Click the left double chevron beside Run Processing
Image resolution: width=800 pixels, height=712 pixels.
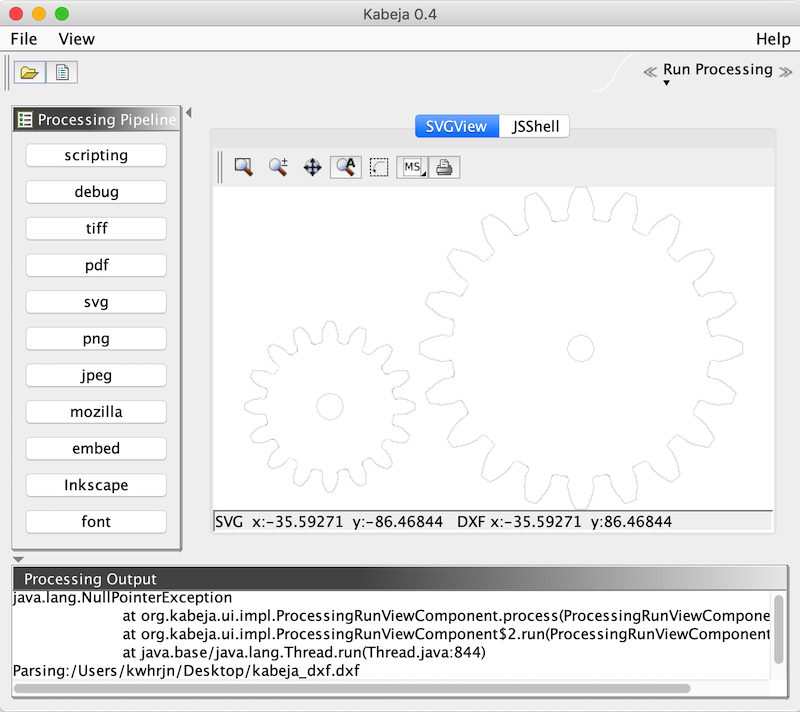pos(650,72)
